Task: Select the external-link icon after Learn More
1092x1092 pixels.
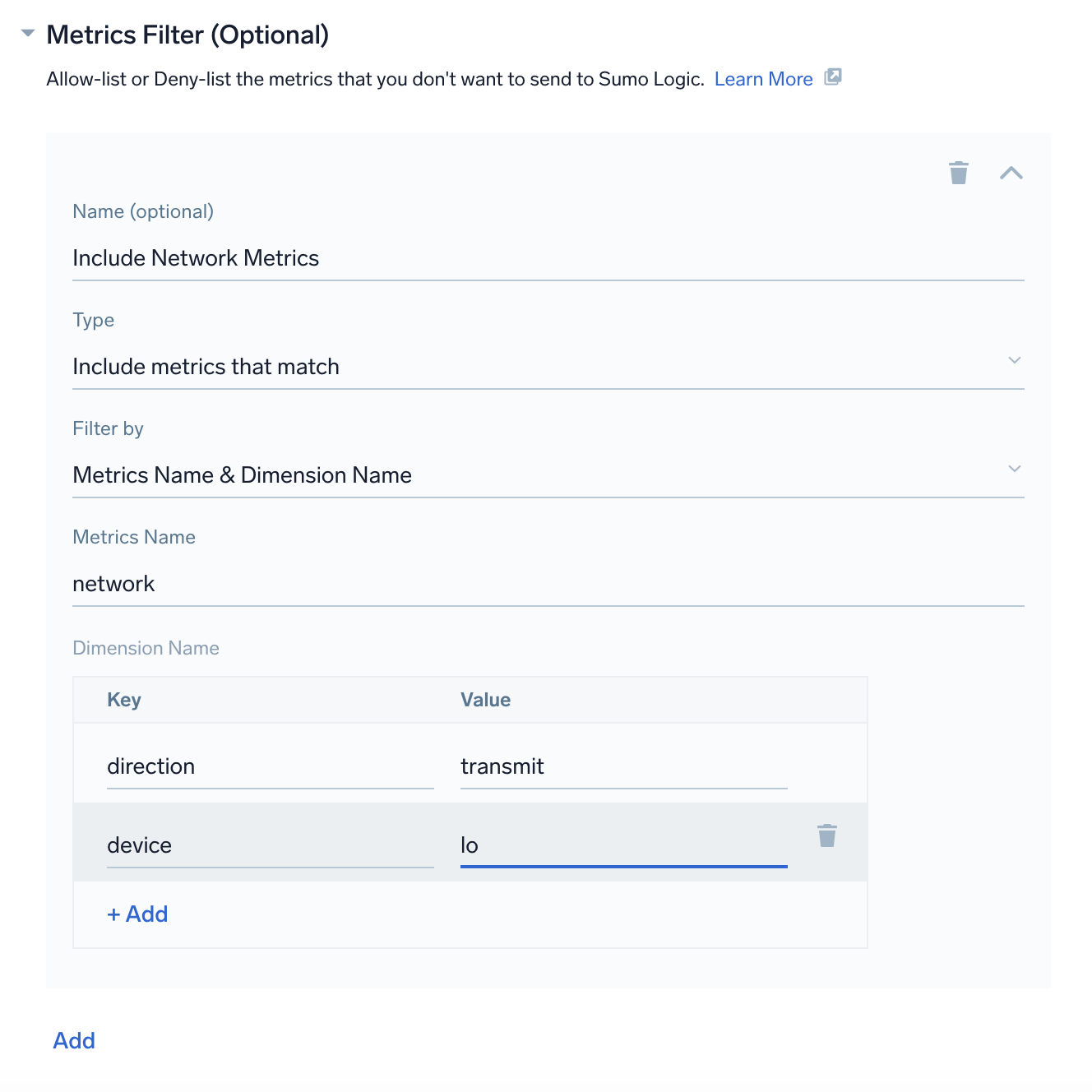Action: point(834,77)
